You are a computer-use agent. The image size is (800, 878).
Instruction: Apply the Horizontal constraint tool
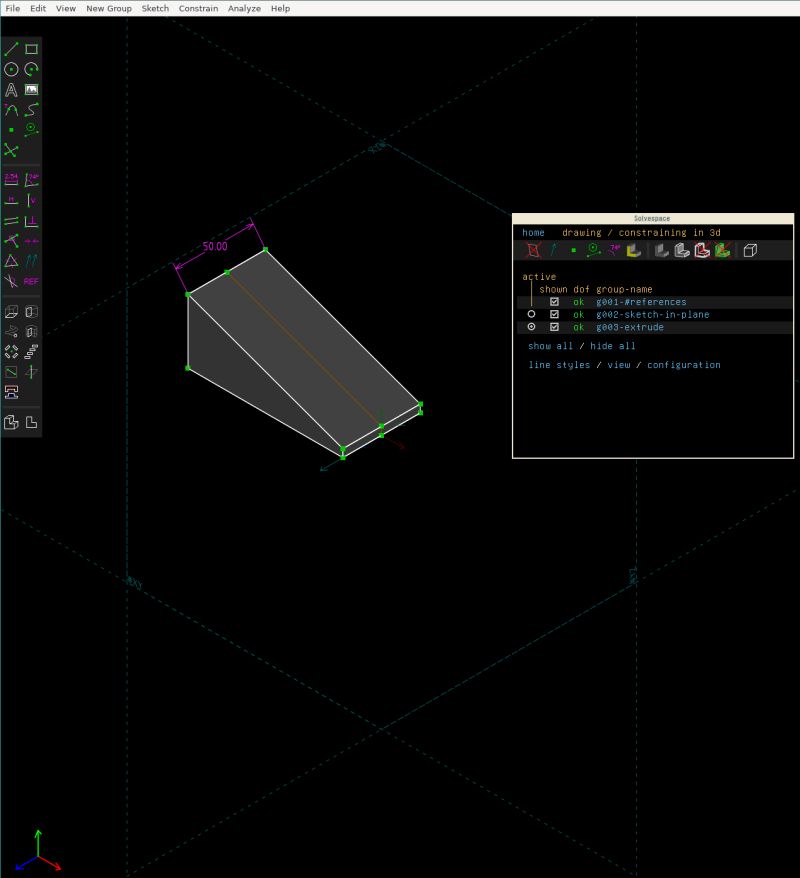click(11, 200)
